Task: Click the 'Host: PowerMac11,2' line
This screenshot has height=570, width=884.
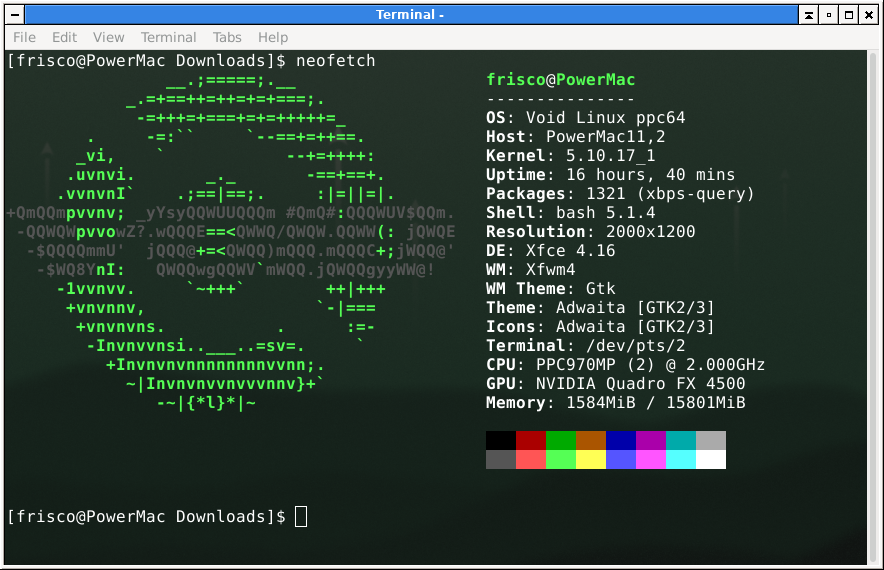Action: tap(576, 137)
